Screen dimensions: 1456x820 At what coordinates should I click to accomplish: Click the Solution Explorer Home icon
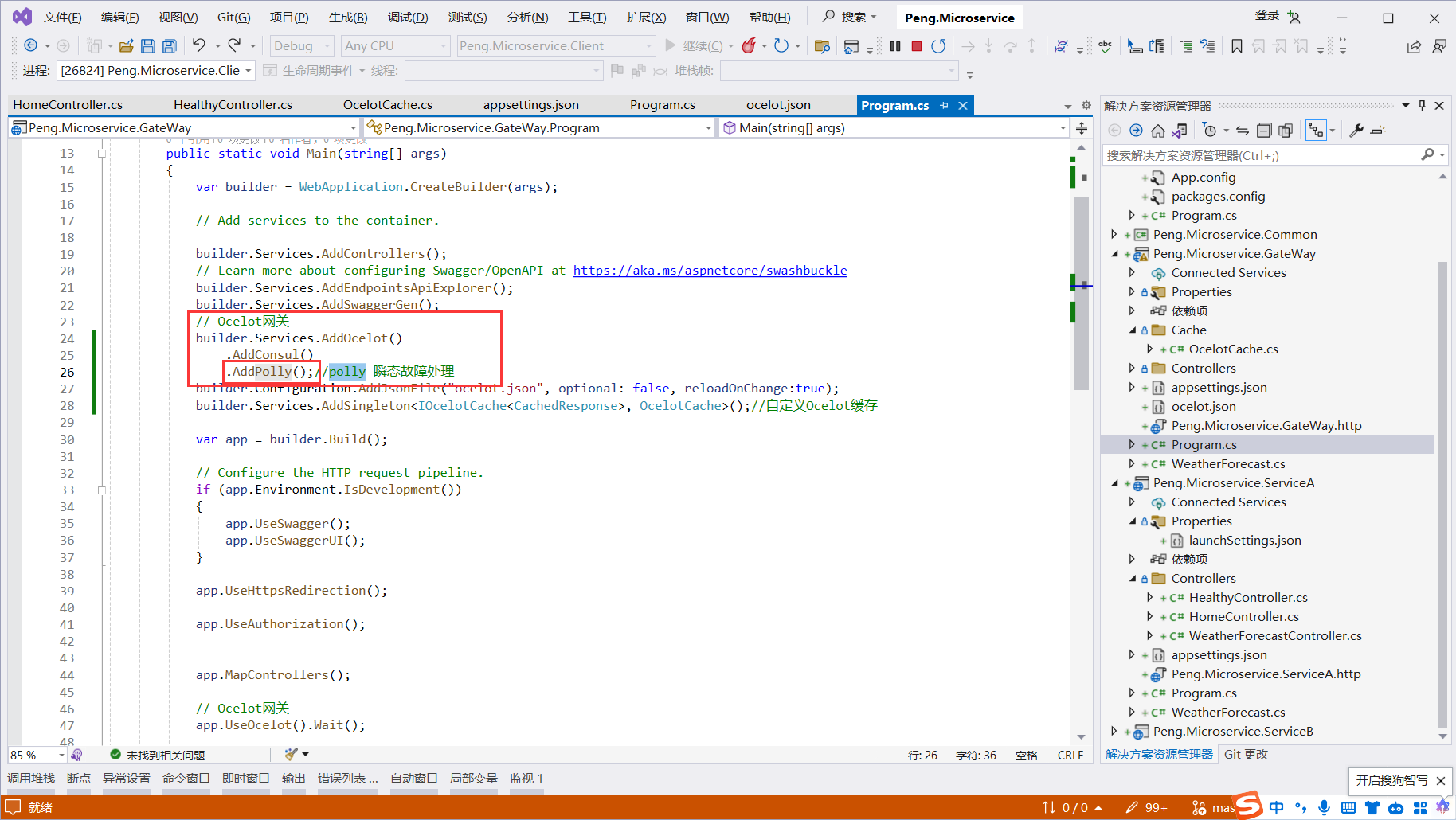coord(1158,131)
